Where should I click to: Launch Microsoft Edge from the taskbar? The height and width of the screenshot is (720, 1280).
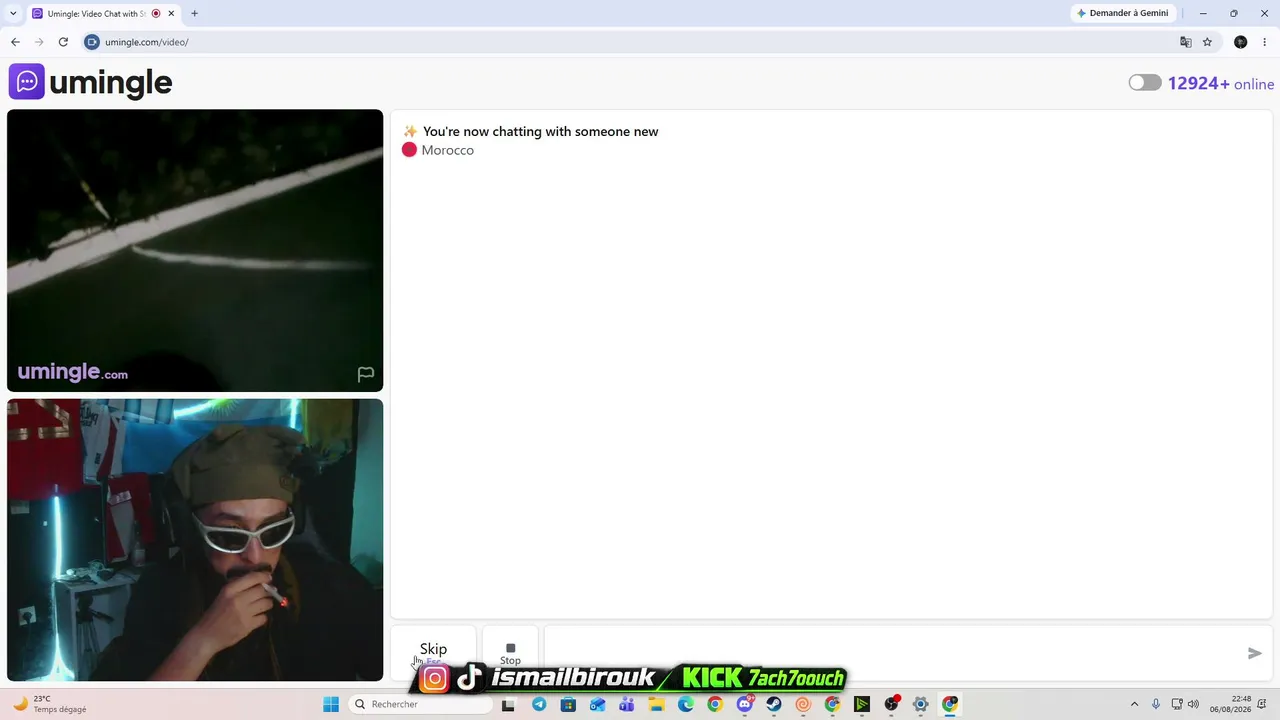(686, 704)
